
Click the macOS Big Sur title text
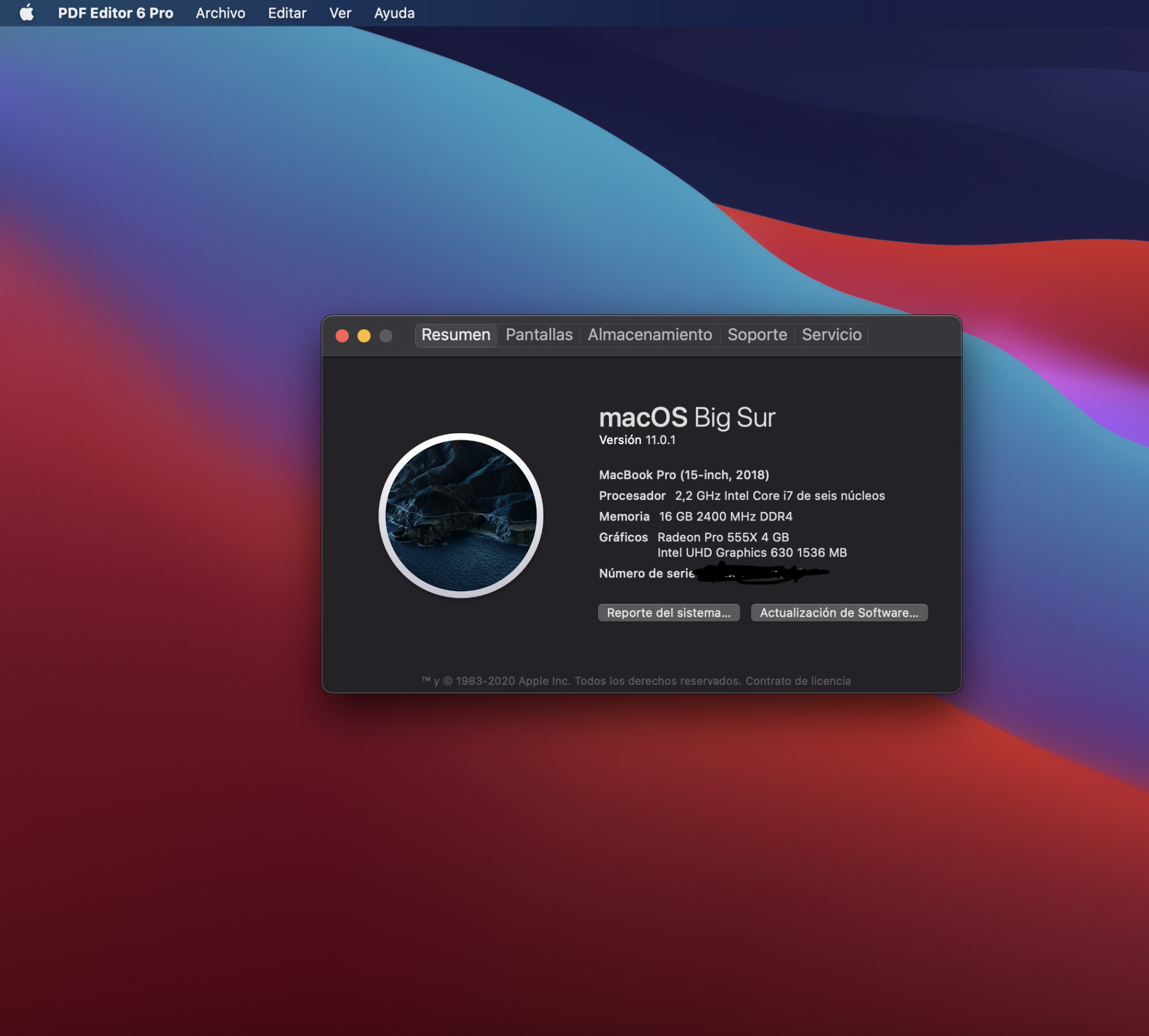tap(687, 417)
